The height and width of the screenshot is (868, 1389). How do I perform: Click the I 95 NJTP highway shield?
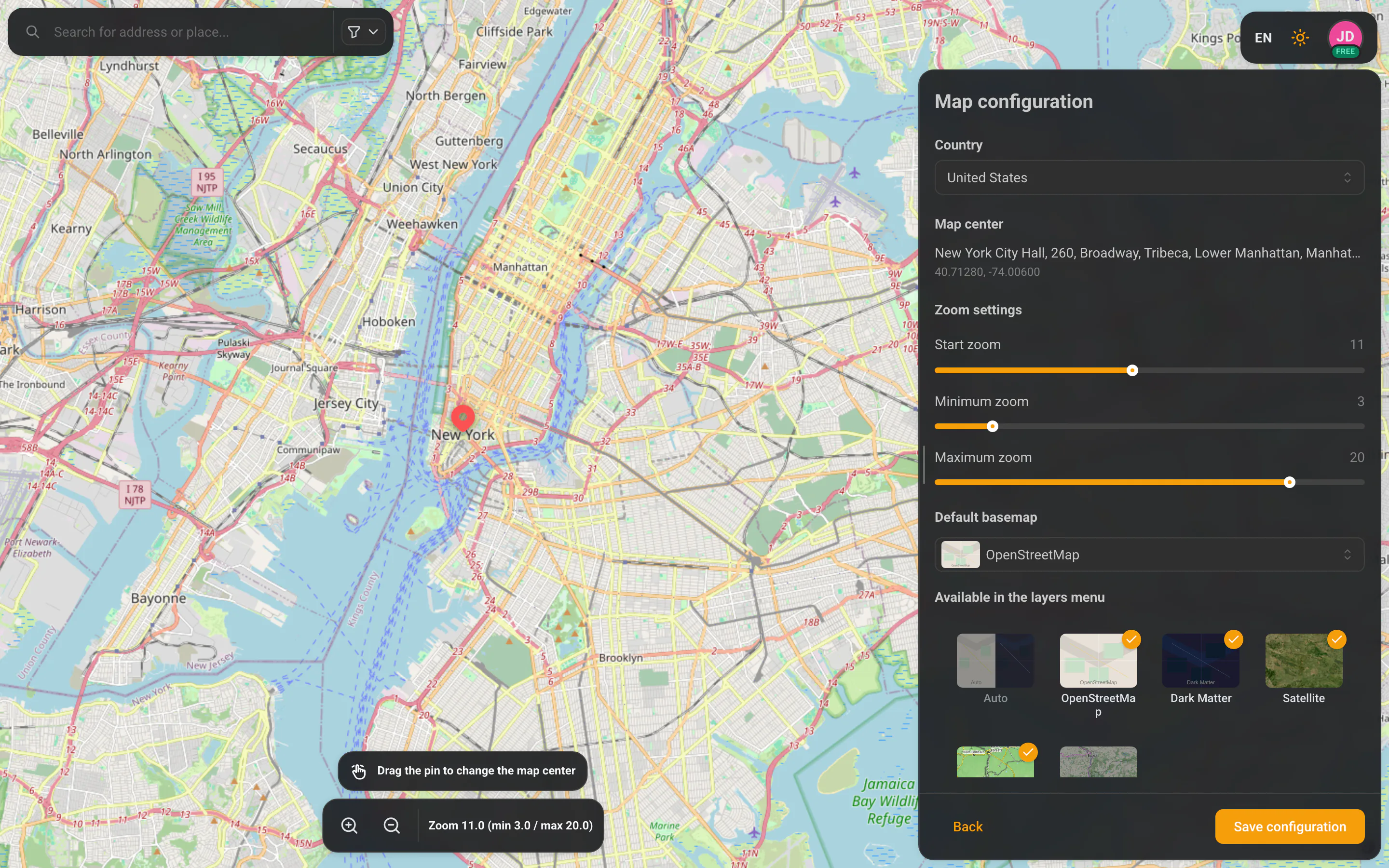206,182
